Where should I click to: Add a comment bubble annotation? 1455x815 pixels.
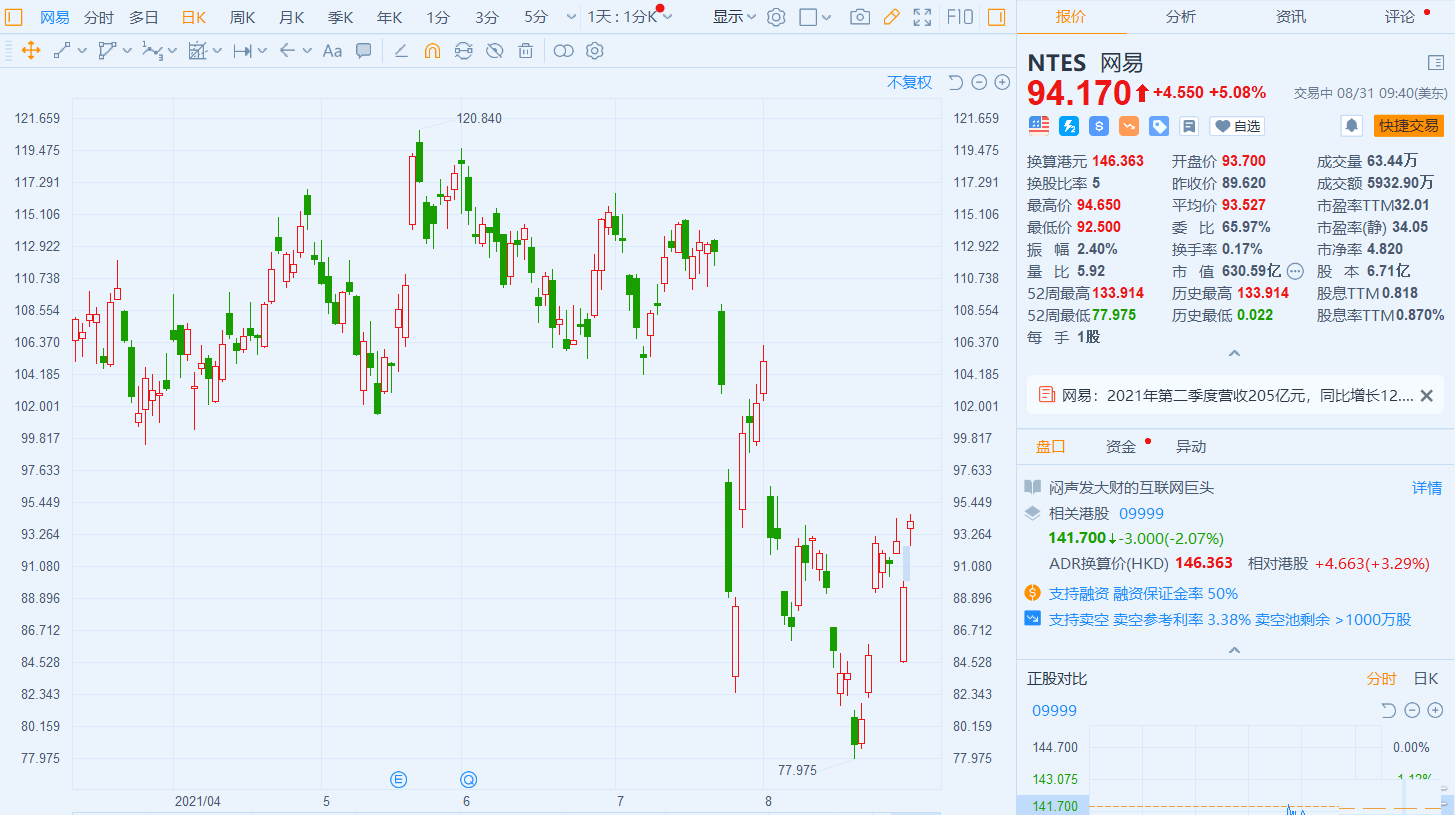(x=364, y=51)
